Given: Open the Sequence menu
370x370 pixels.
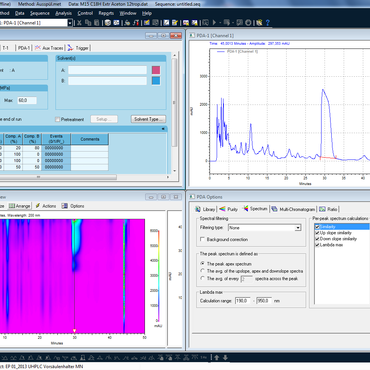Looking at the screenshot, I should coord(40,13).
